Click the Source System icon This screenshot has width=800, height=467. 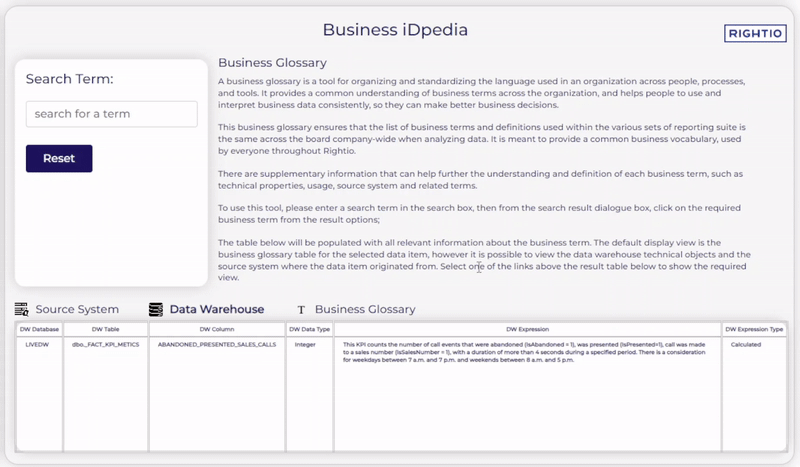coord(21,309)
